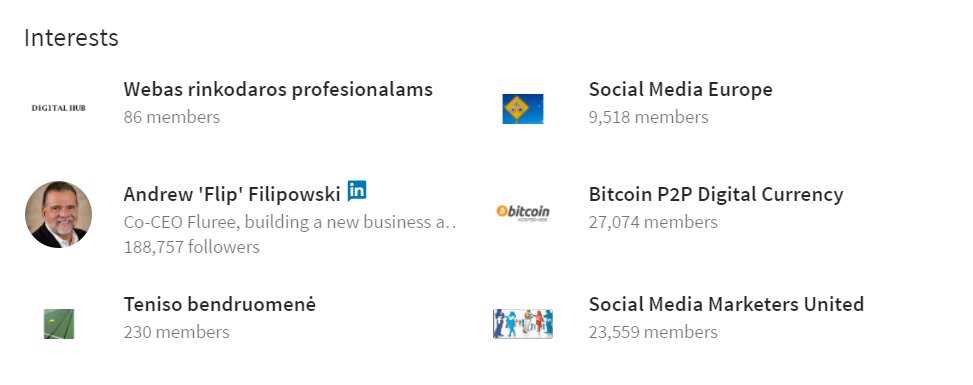Open Andrew Filipowski's profile photo
Image resolution: width=973 pixels, height=385 pixels.
(x=58, y=214)
